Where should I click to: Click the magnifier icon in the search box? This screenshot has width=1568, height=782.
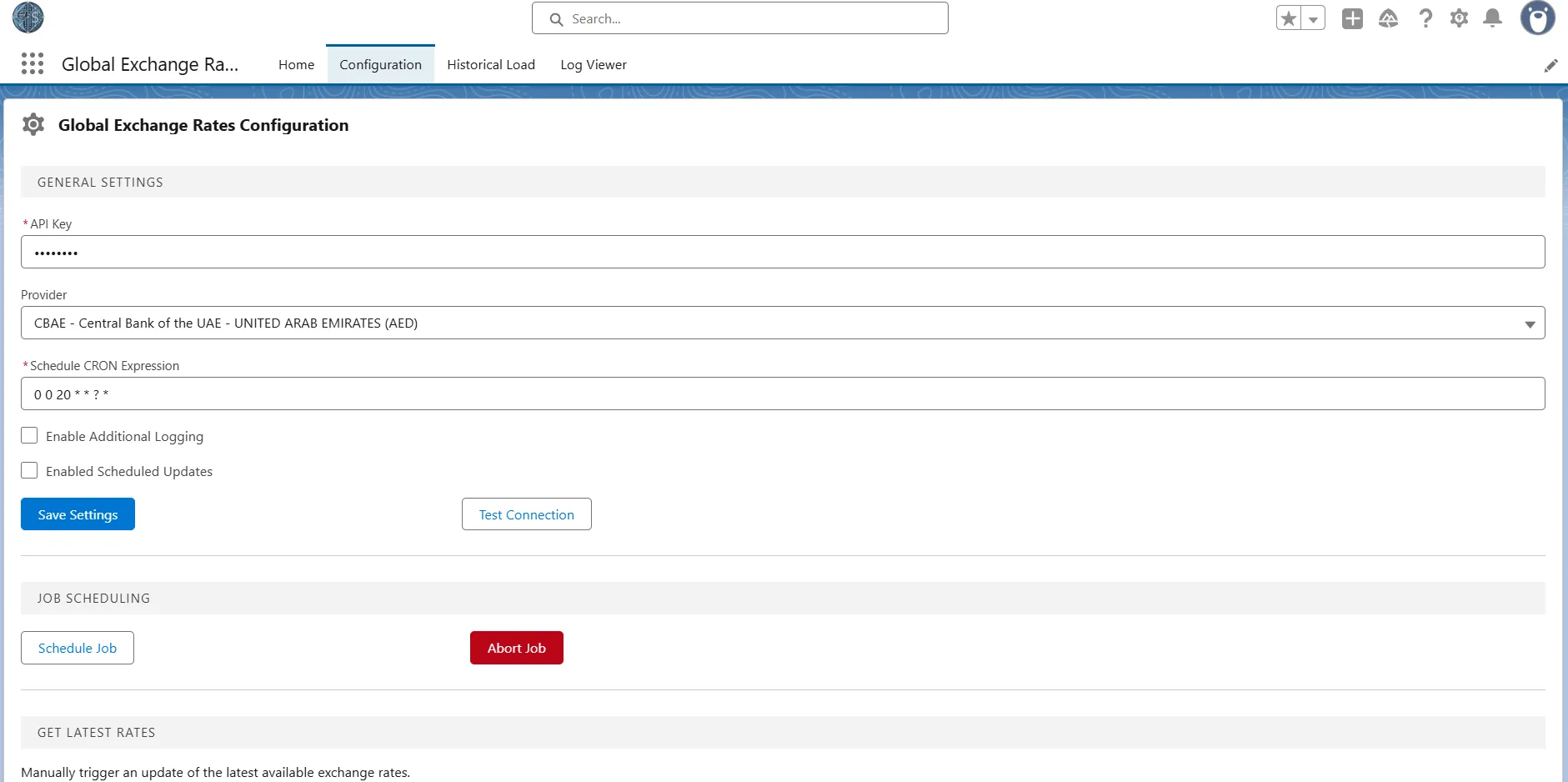click(x=556, y=19)
